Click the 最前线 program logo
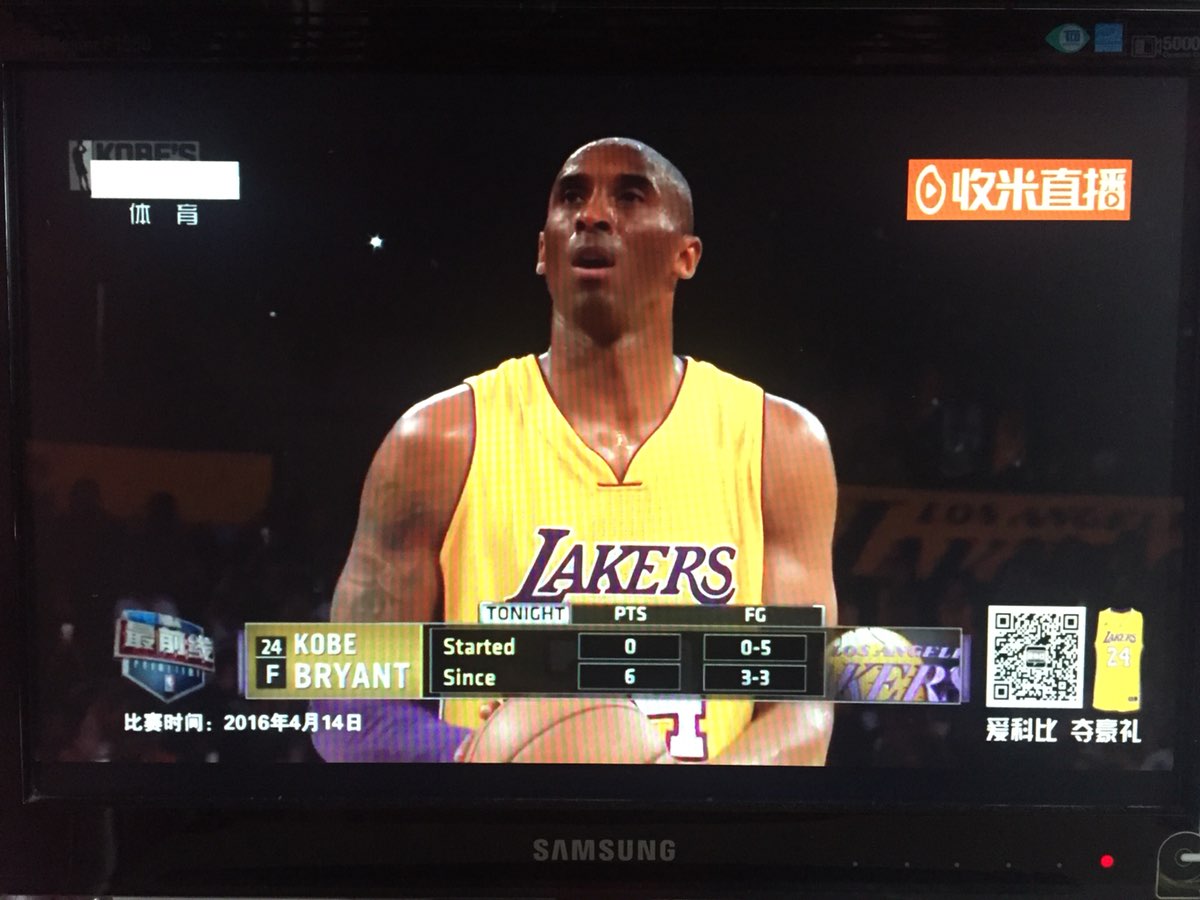 164,653
